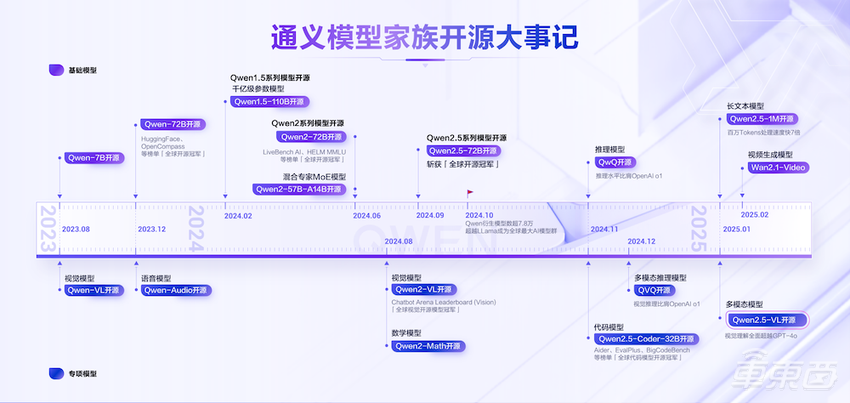Click the title 通义模型家族开源大事记
This screenshot has width=850, height=403.
click(x=425, y=37)
